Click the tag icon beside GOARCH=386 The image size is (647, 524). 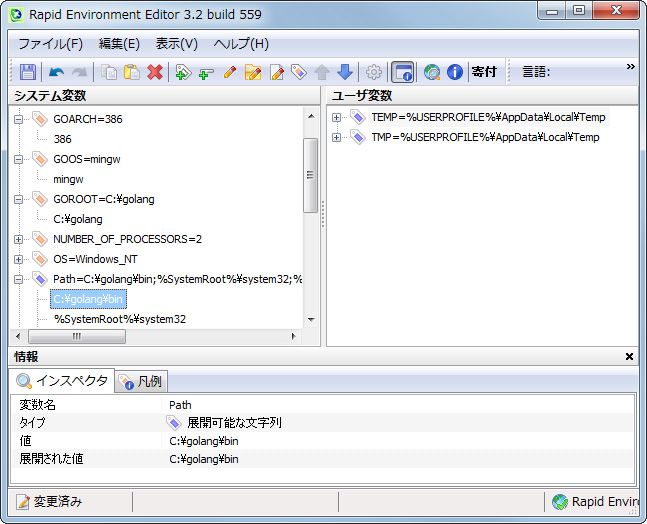pyautogui.click(x=40, y=119)
